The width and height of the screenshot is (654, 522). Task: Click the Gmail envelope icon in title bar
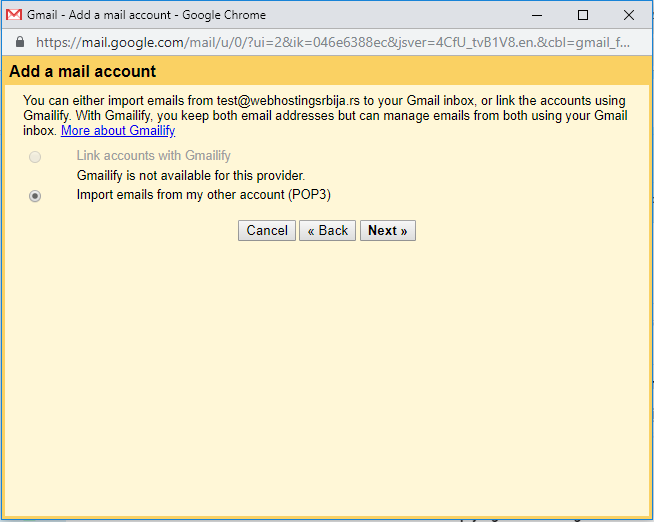(x=14, y=15)
